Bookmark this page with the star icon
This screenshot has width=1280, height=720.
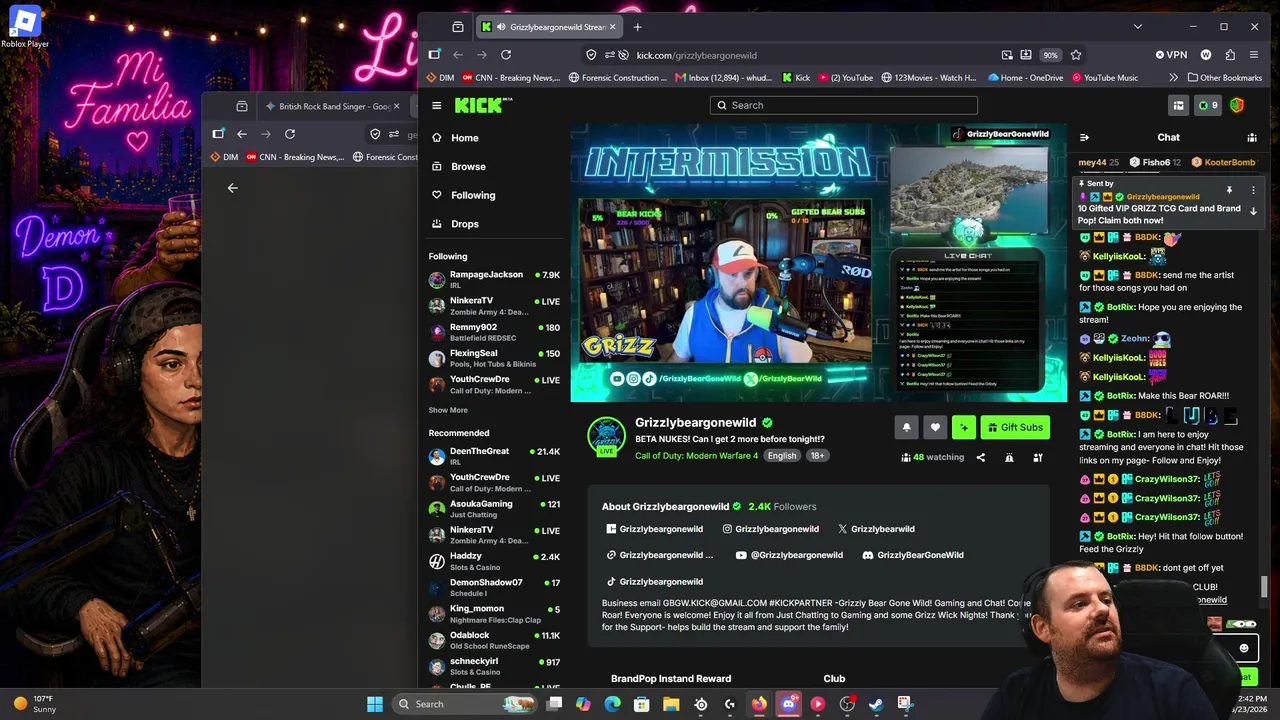[1076, 55]
